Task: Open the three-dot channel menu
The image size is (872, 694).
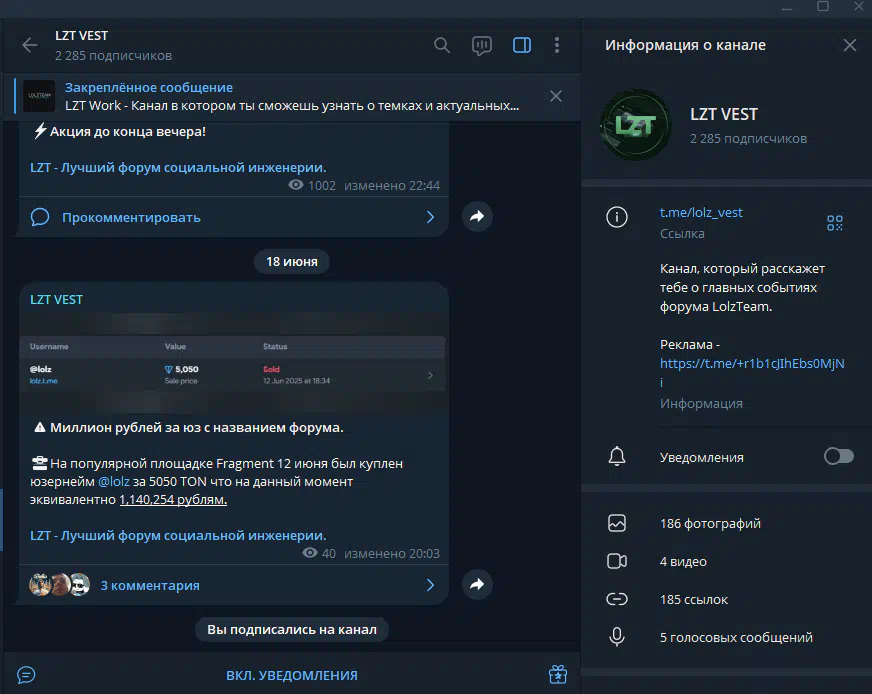Action: [557, 45]
